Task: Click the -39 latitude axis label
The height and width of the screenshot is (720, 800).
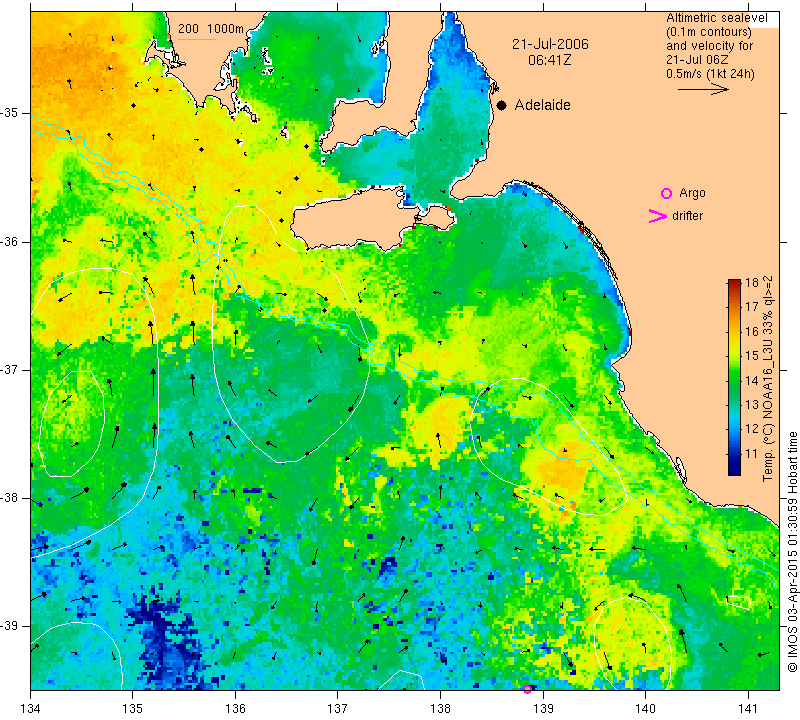Action: tap(11, 626)
